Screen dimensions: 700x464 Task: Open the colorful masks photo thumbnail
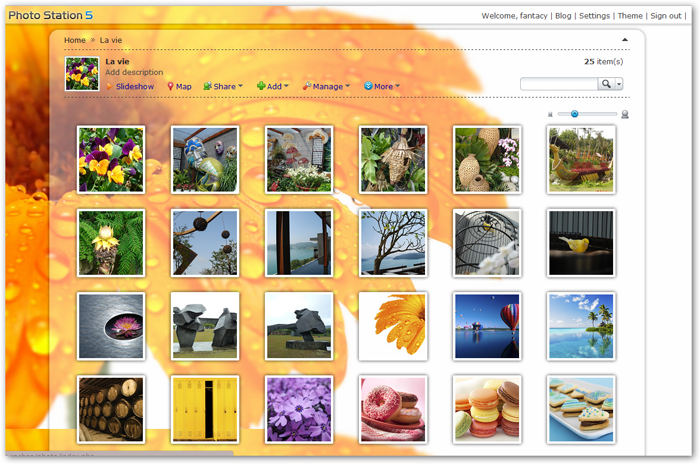click(x=205, y=159)
